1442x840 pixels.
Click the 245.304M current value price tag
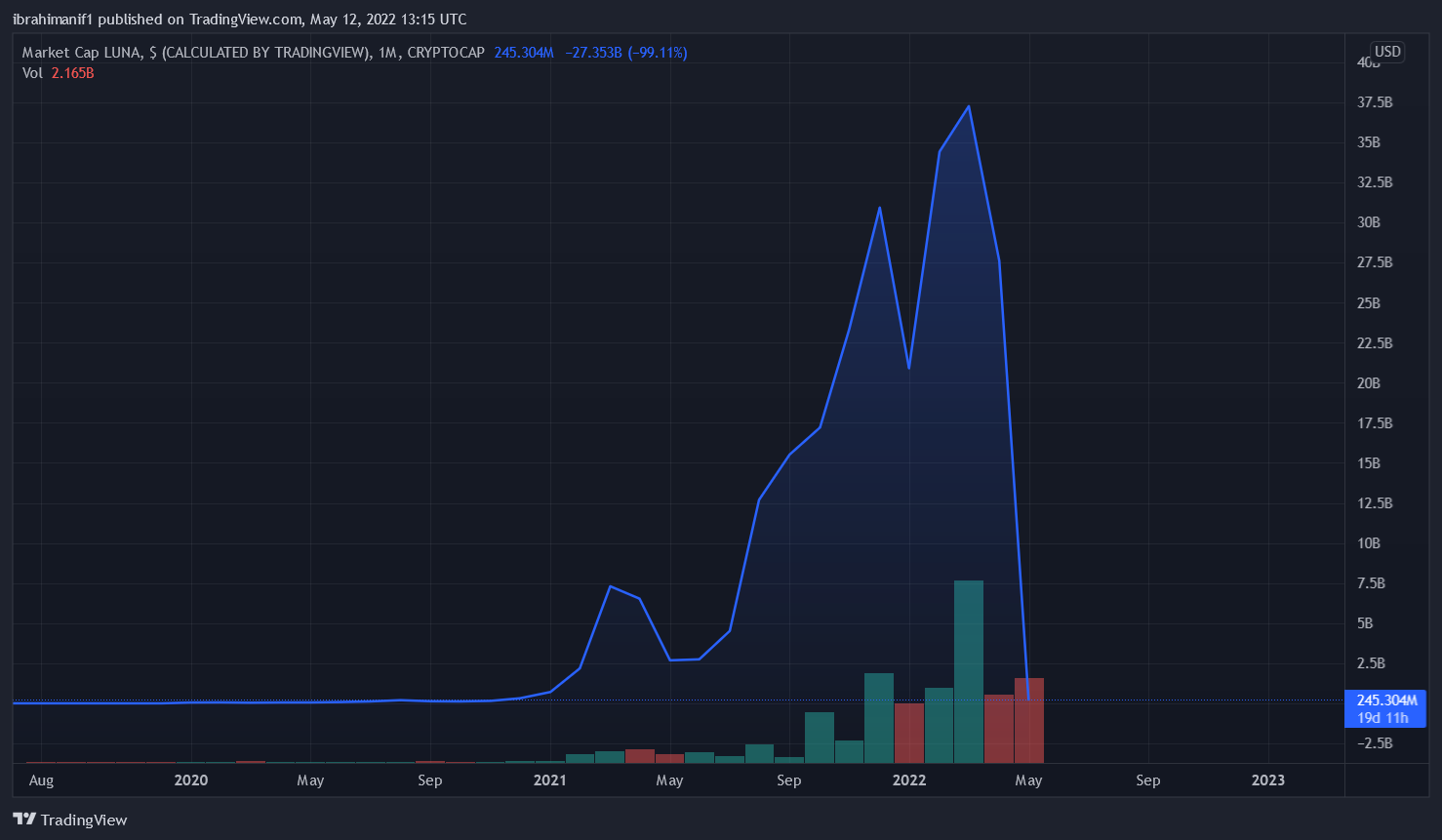1385,700
